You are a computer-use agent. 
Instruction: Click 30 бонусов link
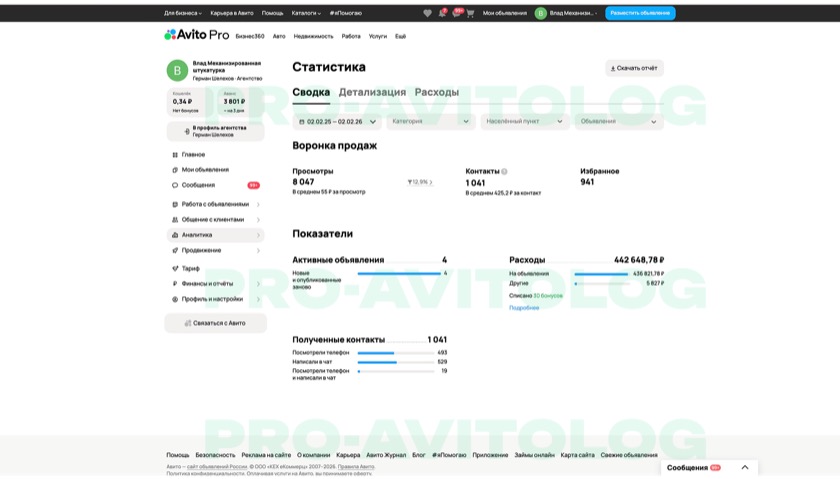[x=548, y=296]
